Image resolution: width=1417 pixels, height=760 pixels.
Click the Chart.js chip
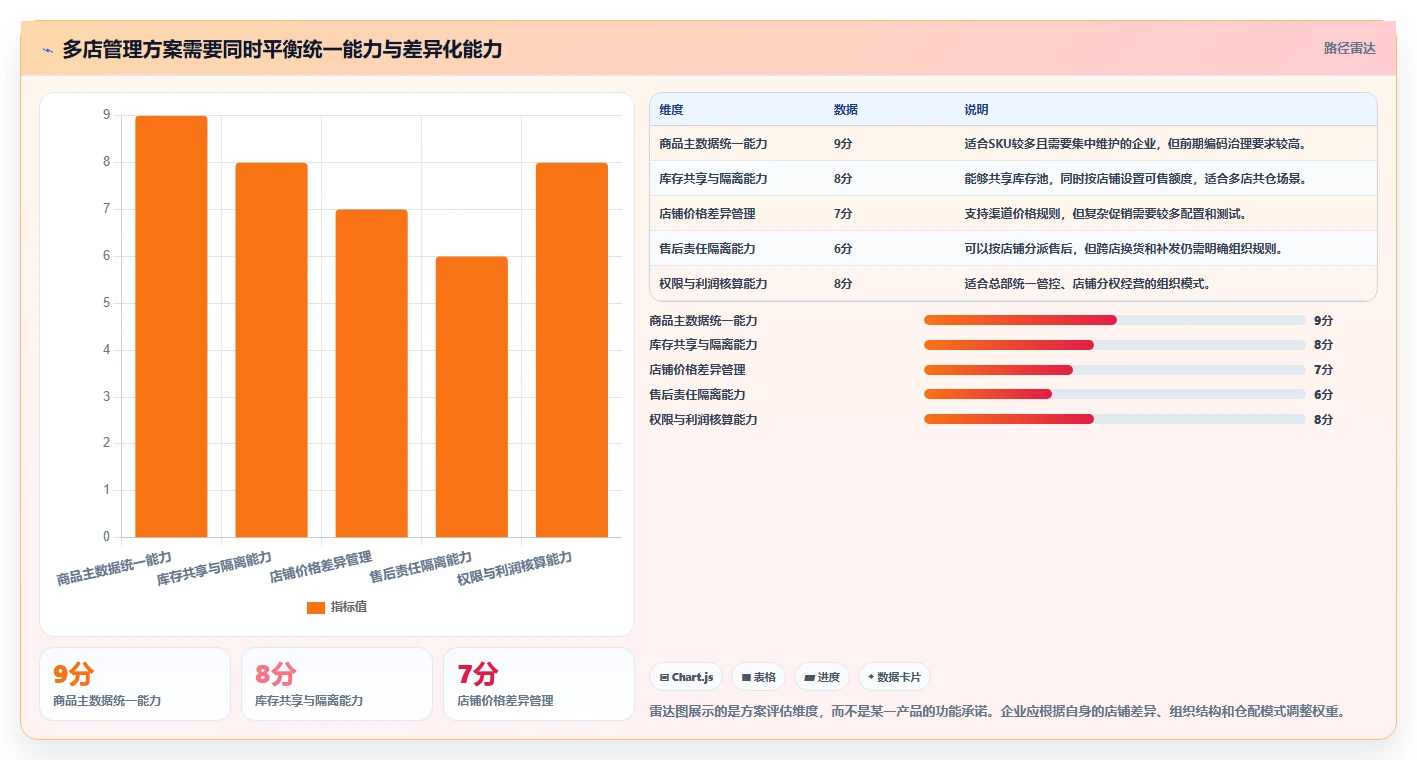[686, 677]
